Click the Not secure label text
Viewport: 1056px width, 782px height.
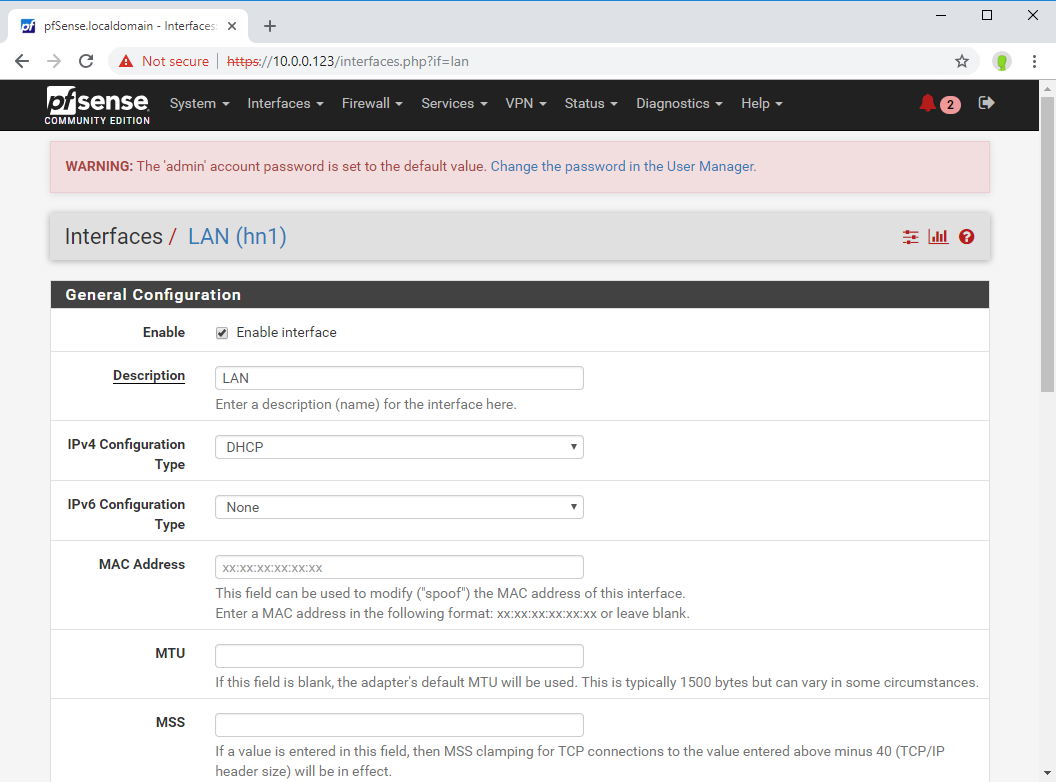click(x=175, y=61)
